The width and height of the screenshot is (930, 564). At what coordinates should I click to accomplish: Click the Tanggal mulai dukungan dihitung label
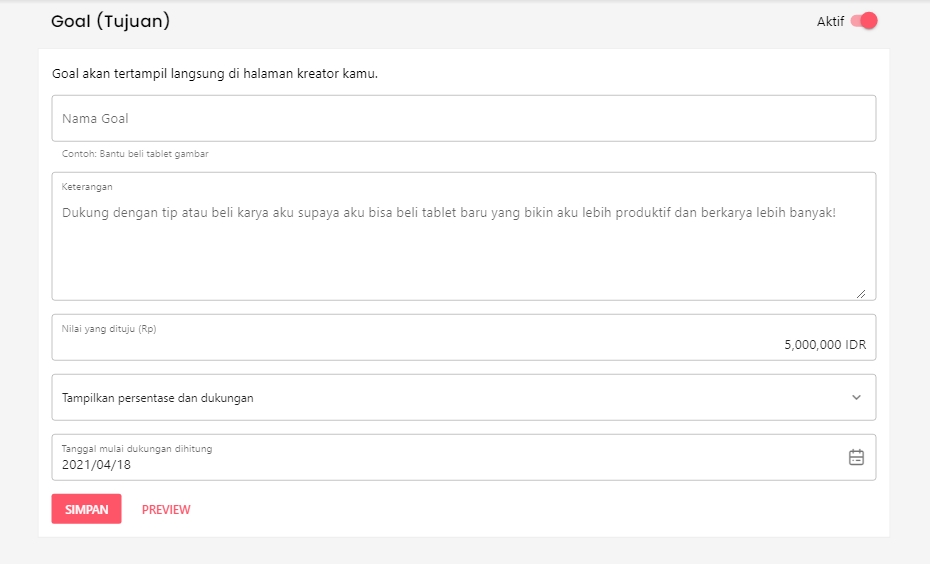(136, 449)
